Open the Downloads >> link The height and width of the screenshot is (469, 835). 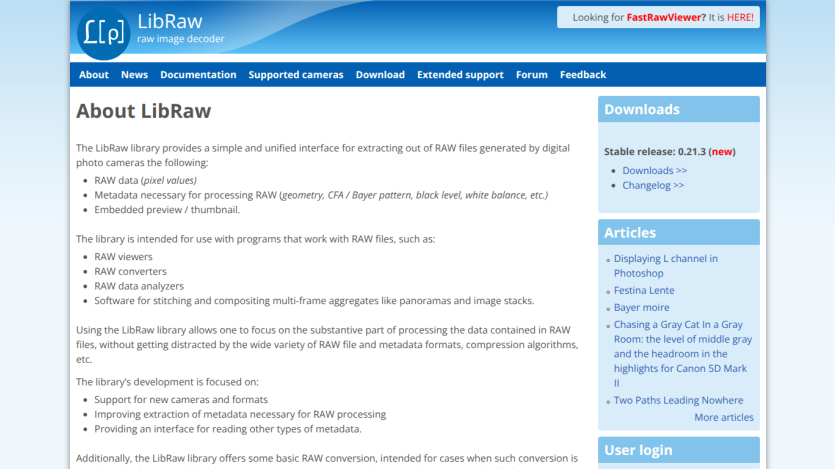click(654, 170)
